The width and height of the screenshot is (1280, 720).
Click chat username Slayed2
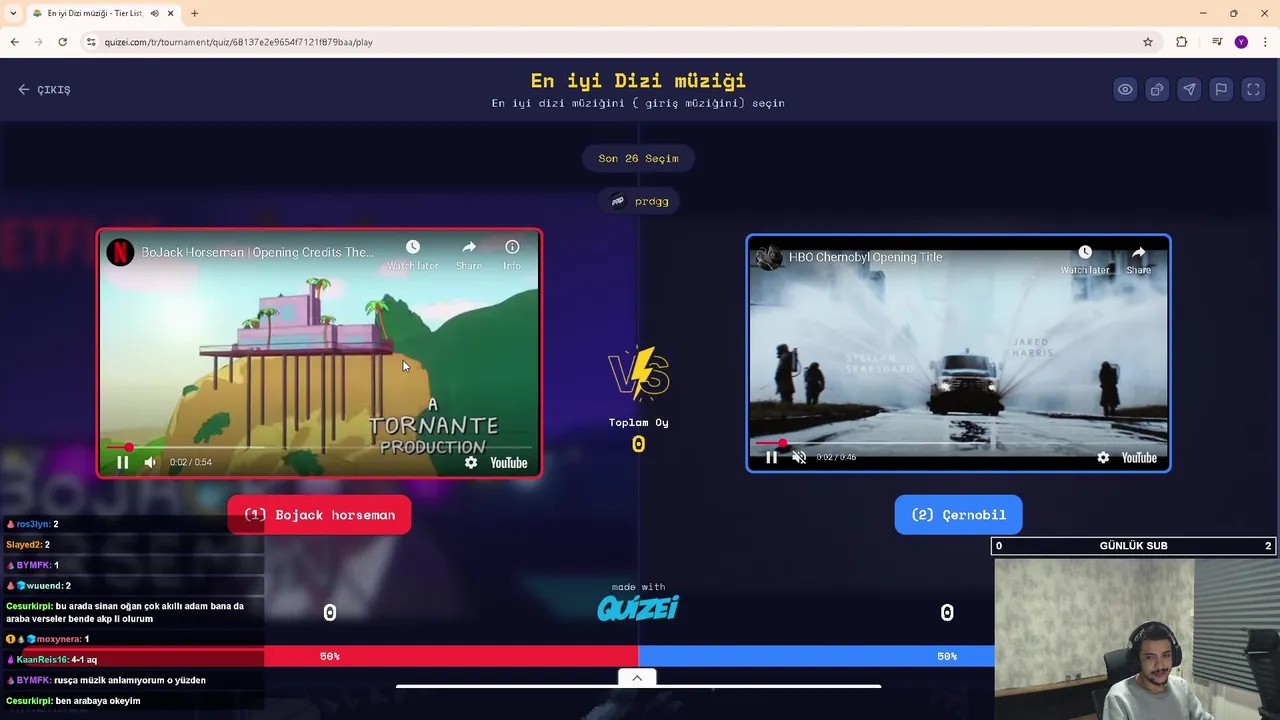click(x=24, y=545)
